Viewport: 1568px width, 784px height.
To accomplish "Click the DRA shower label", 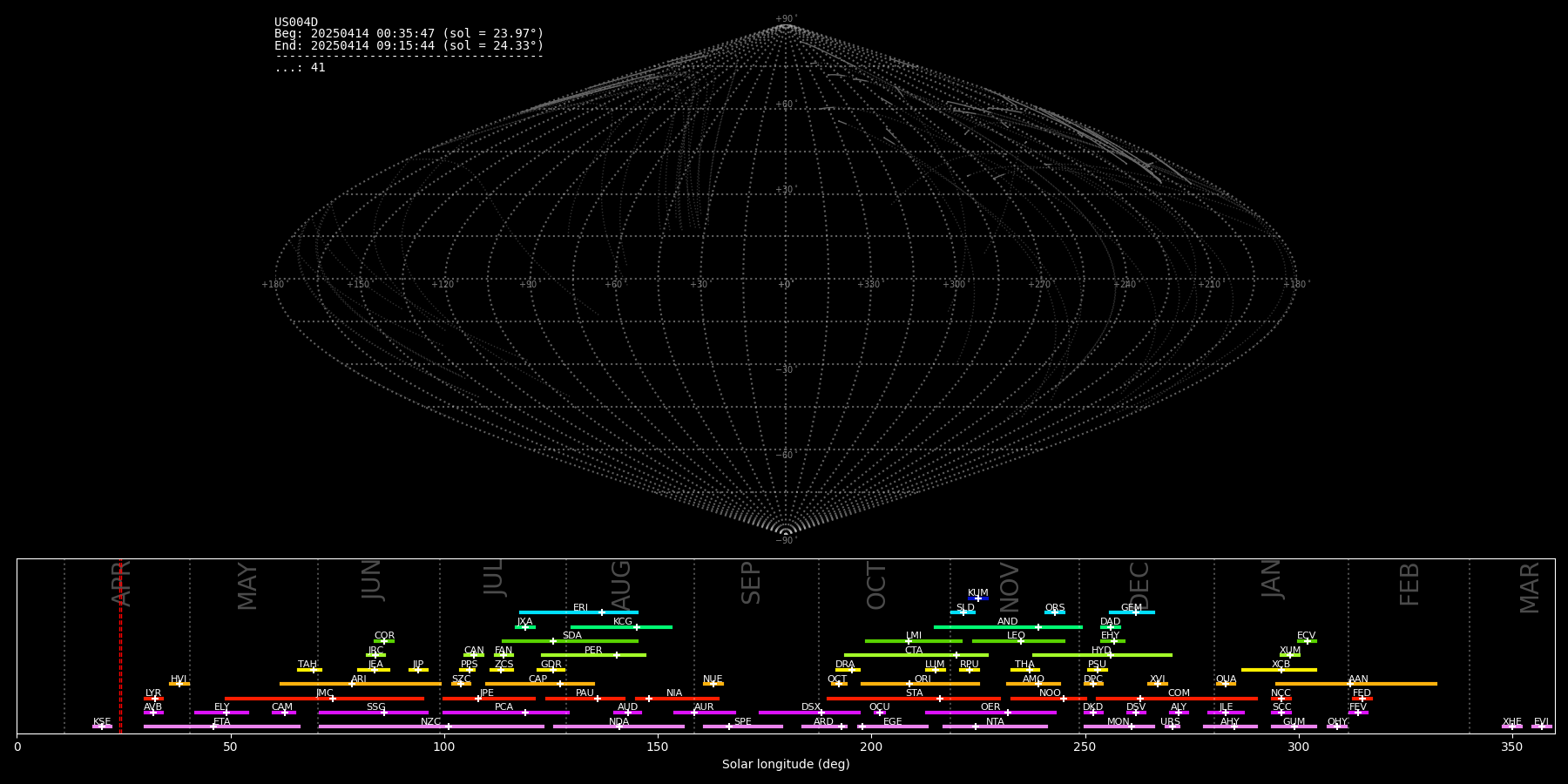I will (845, 664).
